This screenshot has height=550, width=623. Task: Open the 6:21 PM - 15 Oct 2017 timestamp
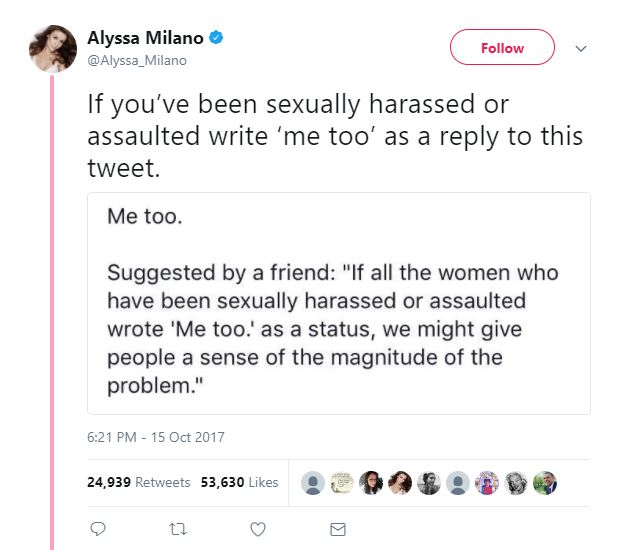point(156,437)
